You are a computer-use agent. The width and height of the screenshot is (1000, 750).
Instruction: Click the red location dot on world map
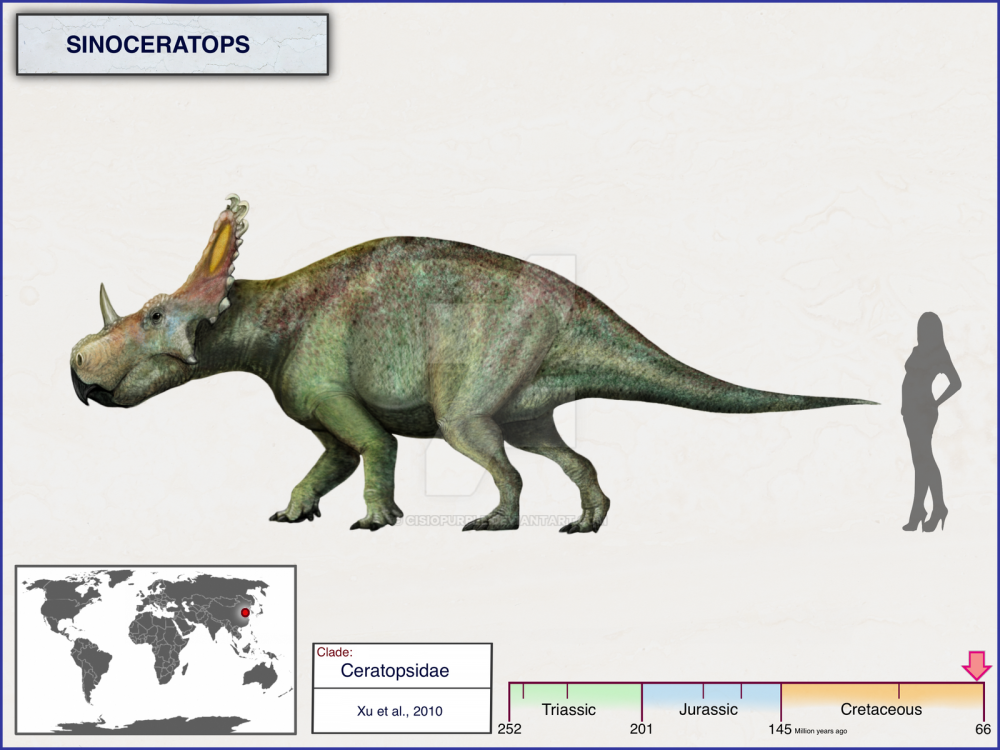(246, 612)
